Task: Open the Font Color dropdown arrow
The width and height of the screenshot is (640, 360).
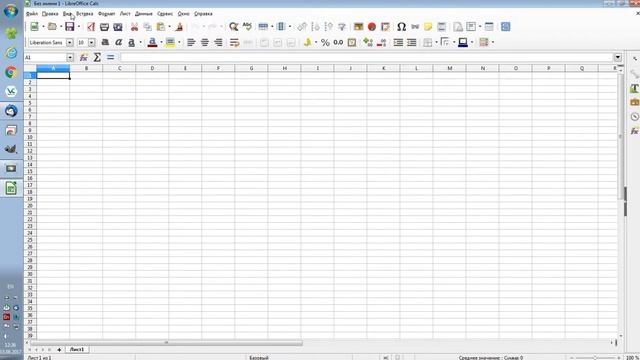Action: (161, 42)
